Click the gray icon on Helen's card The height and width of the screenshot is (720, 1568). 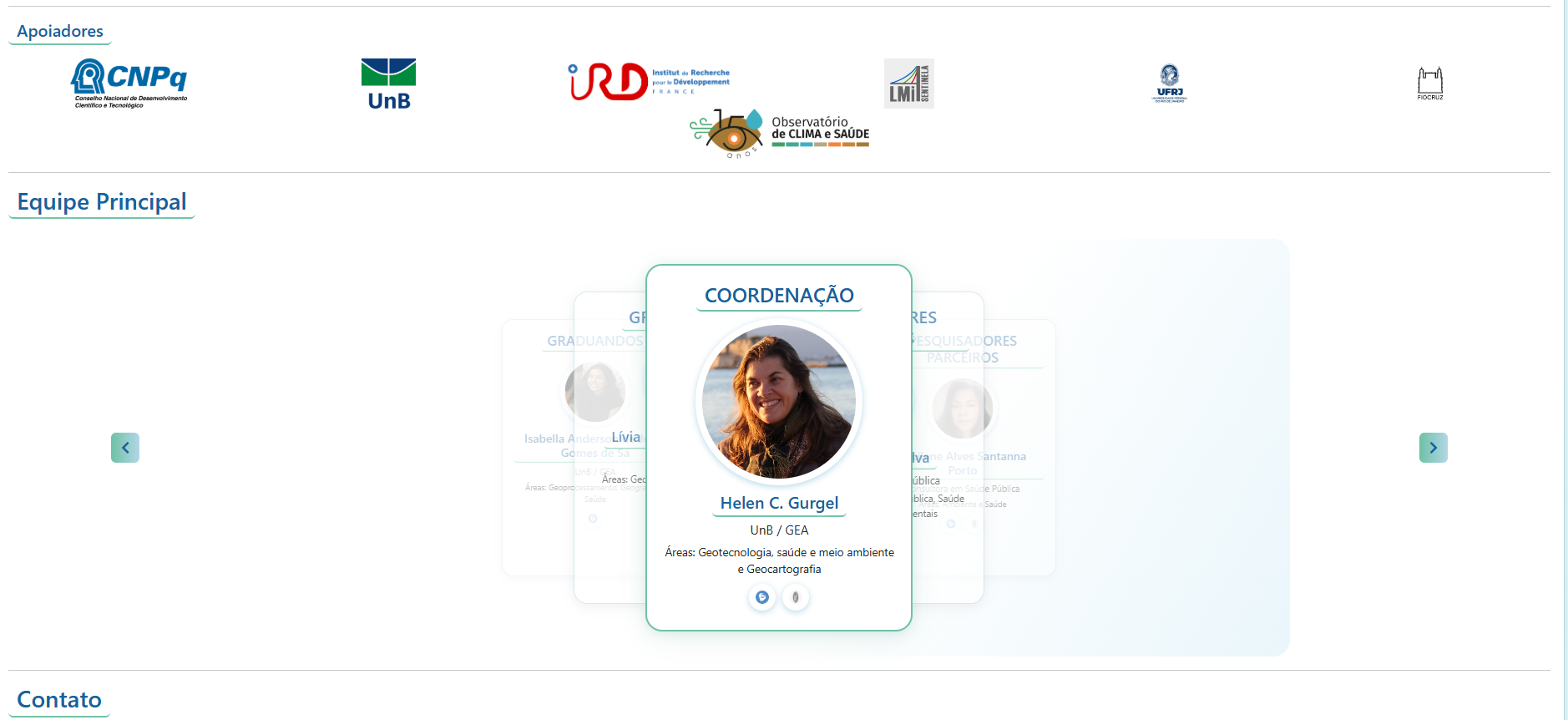(x=796, y=597)
